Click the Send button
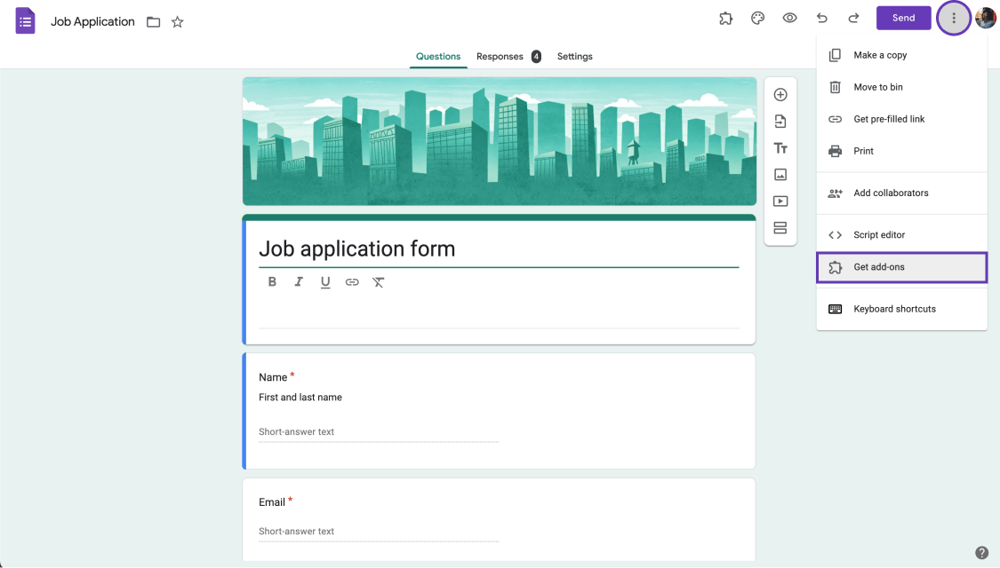The width and height of the screenshot is (1000, 568). click(903, 18)
